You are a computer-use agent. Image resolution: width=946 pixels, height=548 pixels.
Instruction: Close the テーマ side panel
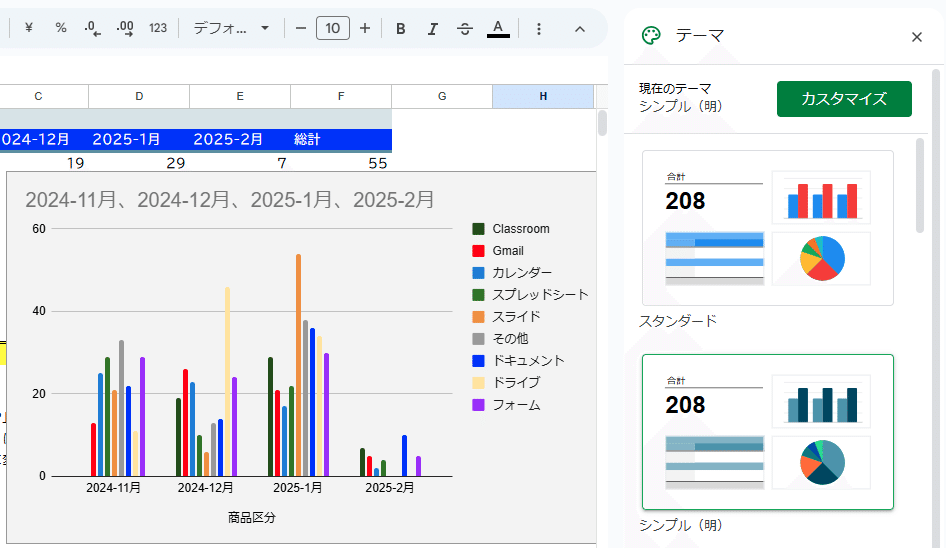pyautogui.click(x=916, y=37)
